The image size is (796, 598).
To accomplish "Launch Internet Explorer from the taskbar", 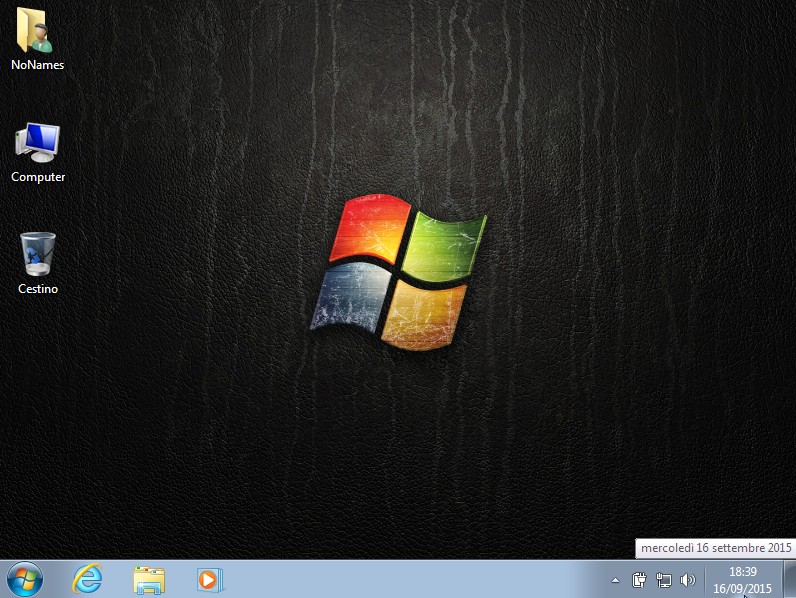I will coord(87,579).
